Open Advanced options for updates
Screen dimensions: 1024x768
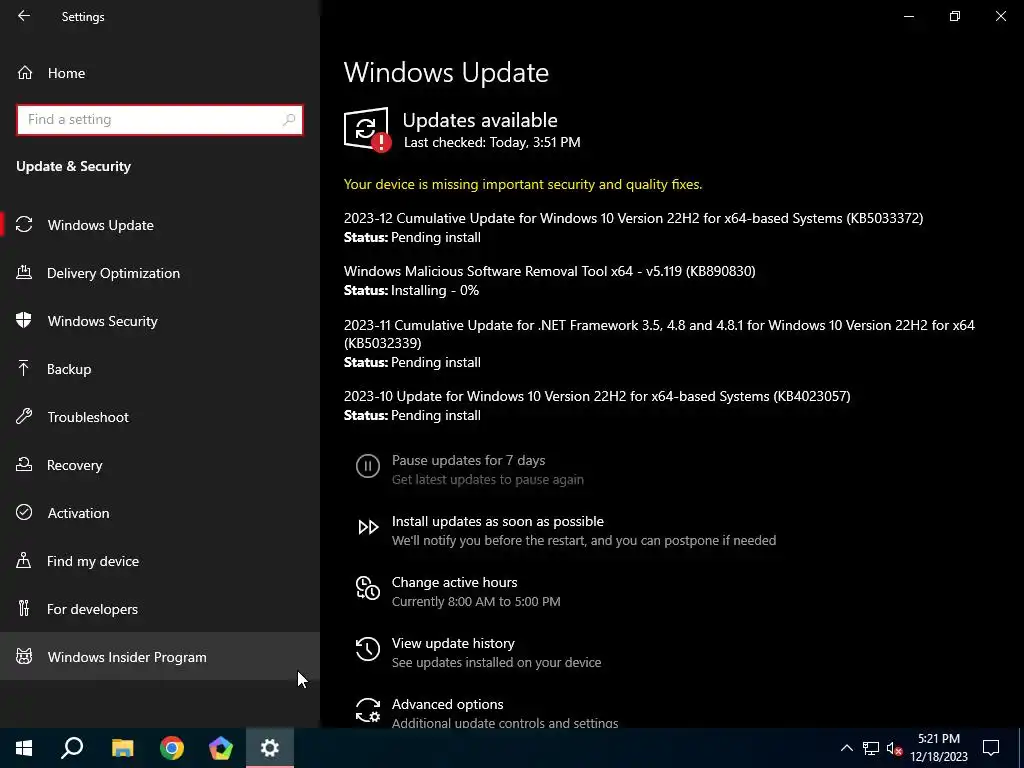pos(447,704)
